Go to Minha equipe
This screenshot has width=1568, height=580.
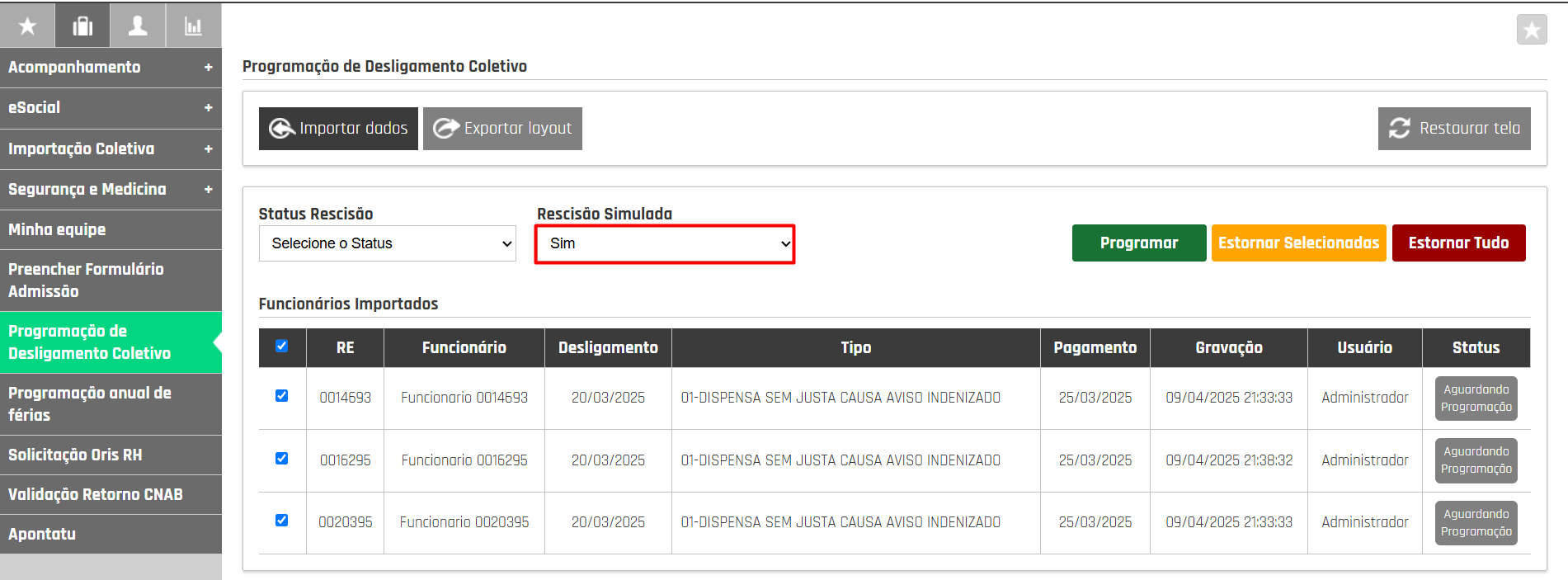[x=111, y=229]
